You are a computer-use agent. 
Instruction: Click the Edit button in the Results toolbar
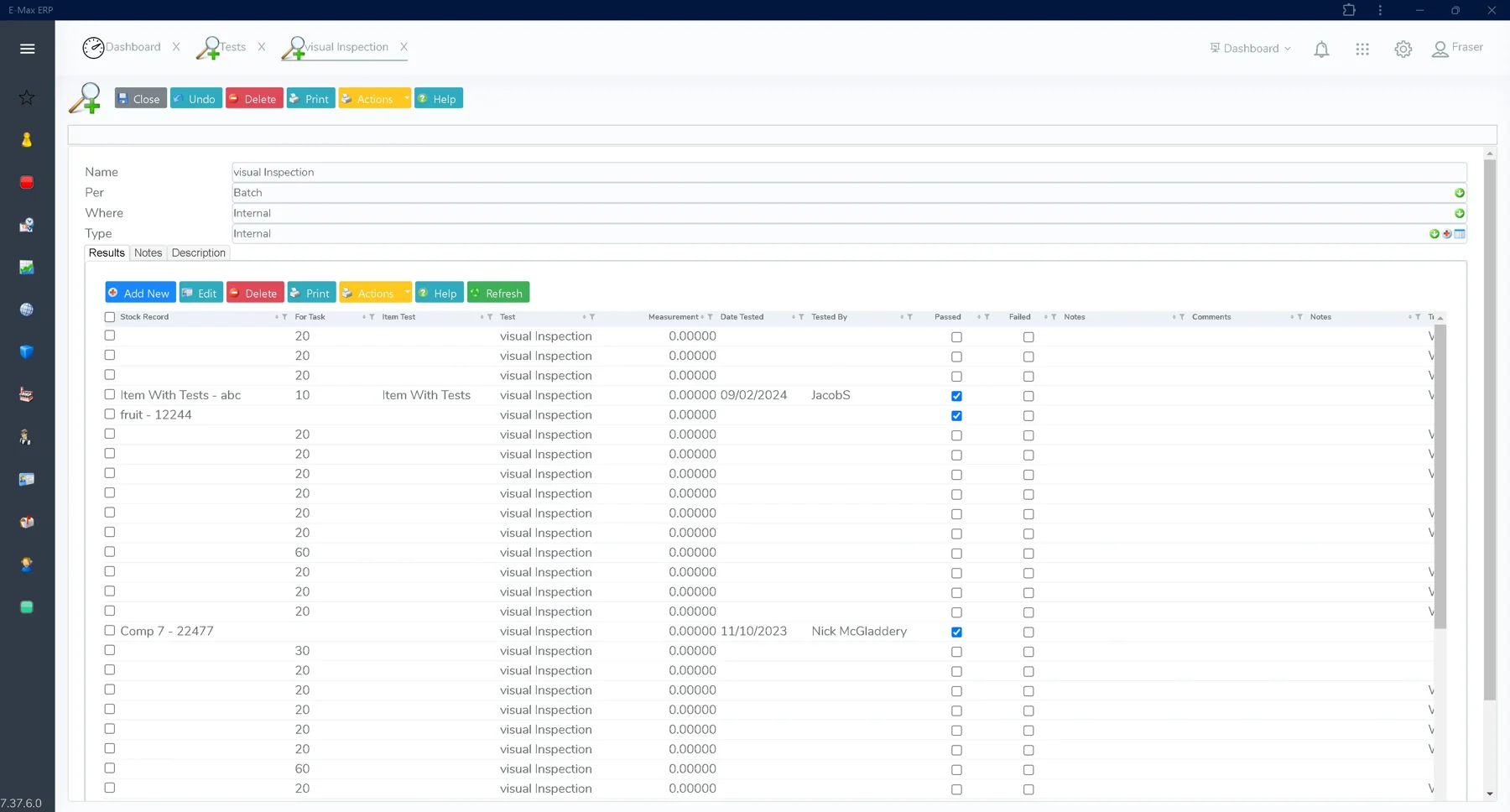(x=201, y=293)
